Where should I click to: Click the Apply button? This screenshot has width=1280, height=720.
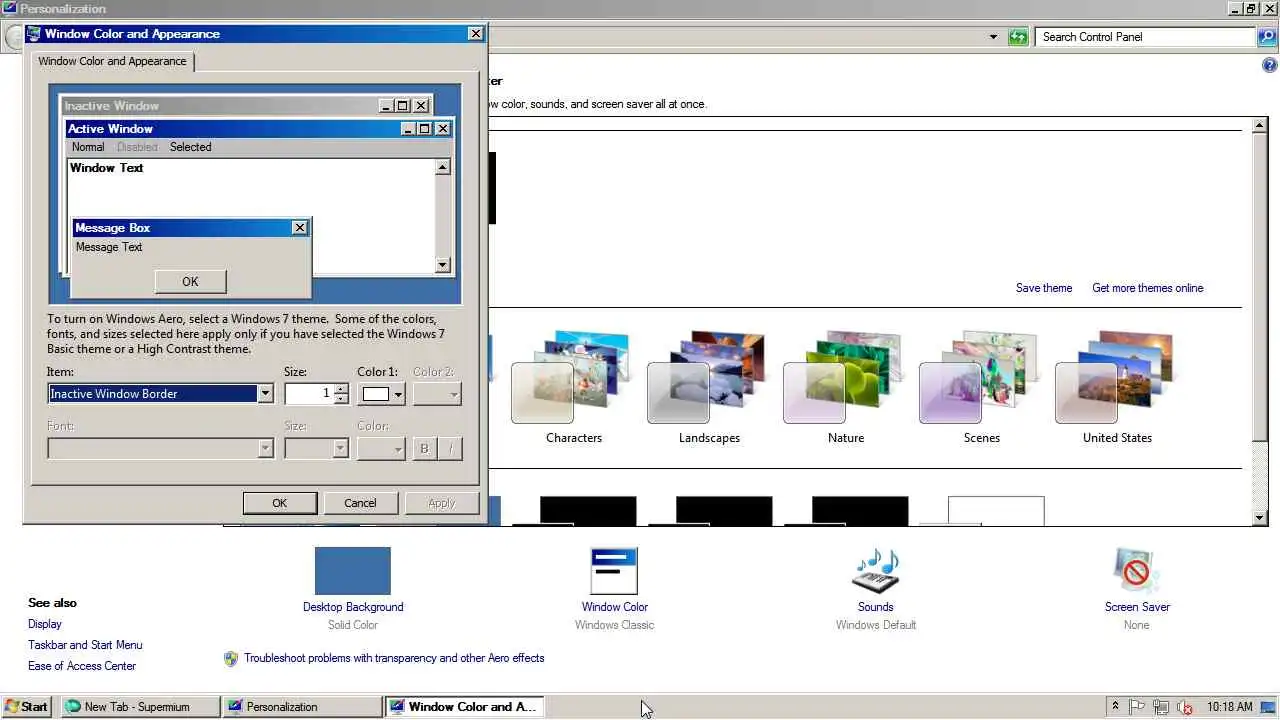tap(442, 503)
